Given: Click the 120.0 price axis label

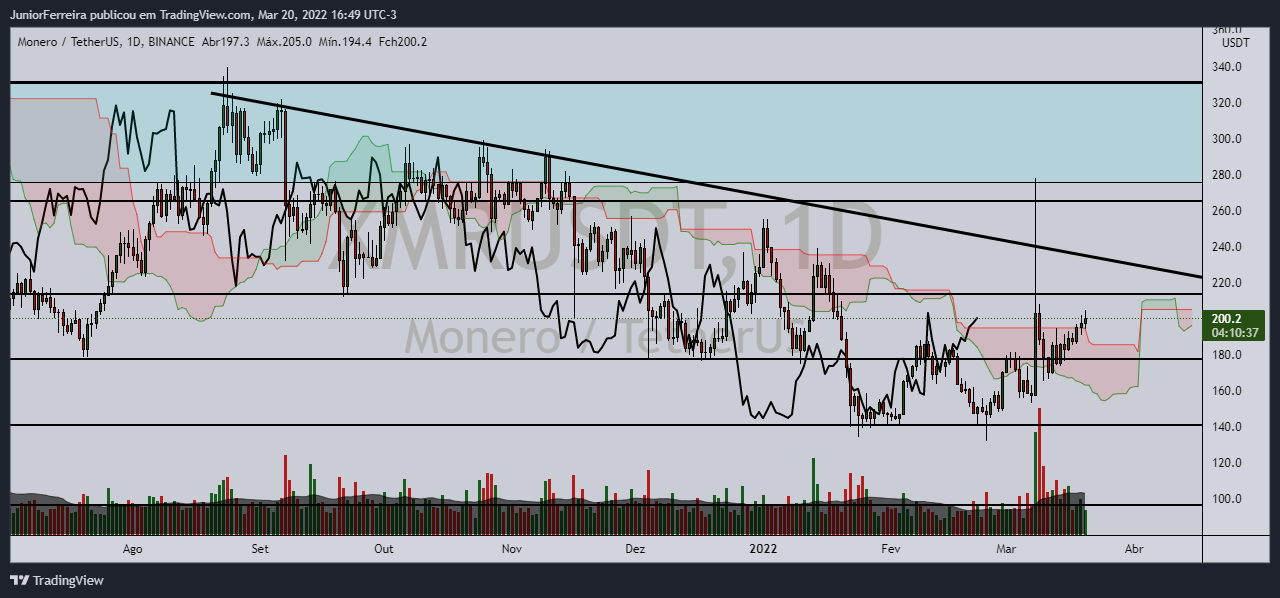Looking at the screenshot, I should point(1228,463).
